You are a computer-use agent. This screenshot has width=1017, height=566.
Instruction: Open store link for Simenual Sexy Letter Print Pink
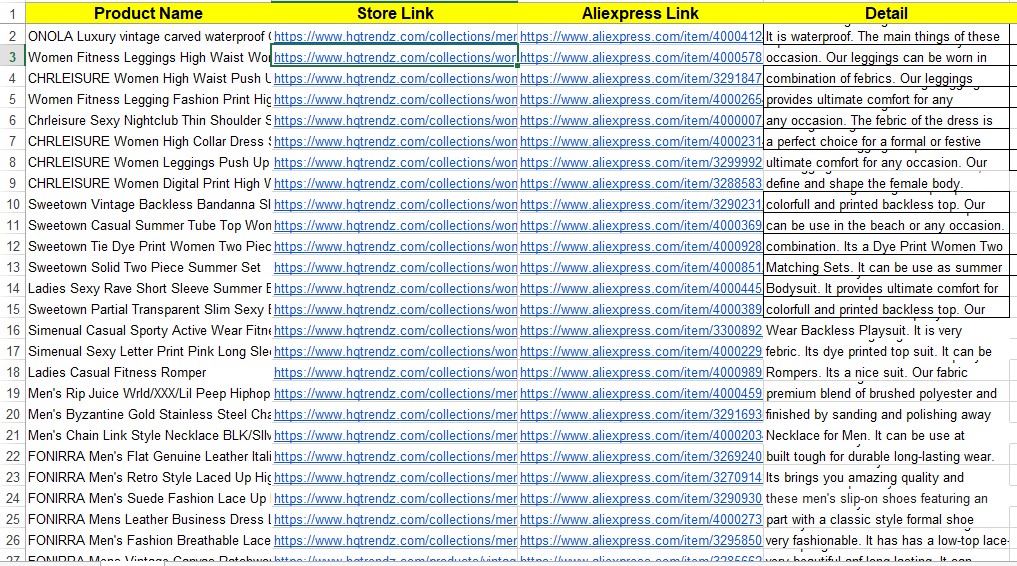tap(395, 351)
